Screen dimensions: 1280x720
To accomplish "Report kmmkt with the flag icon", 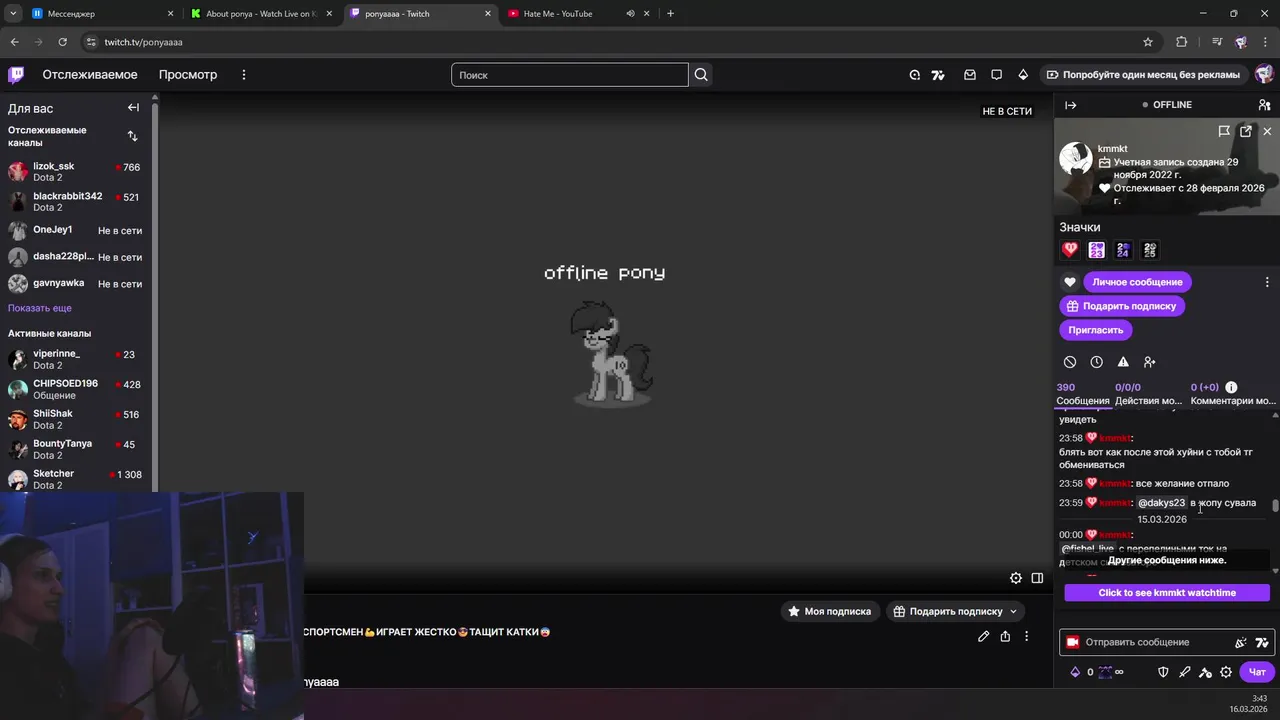I will coord(1224,131).
